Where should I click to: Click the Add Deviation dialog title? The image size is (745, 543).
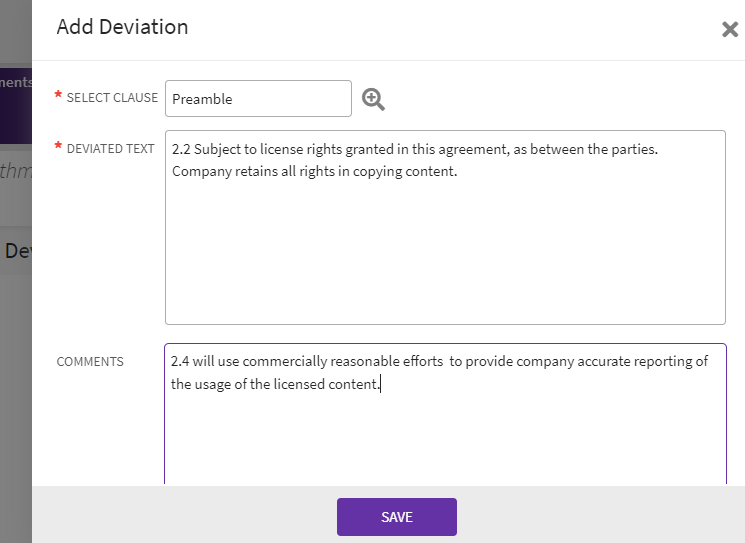coord(122,27)
